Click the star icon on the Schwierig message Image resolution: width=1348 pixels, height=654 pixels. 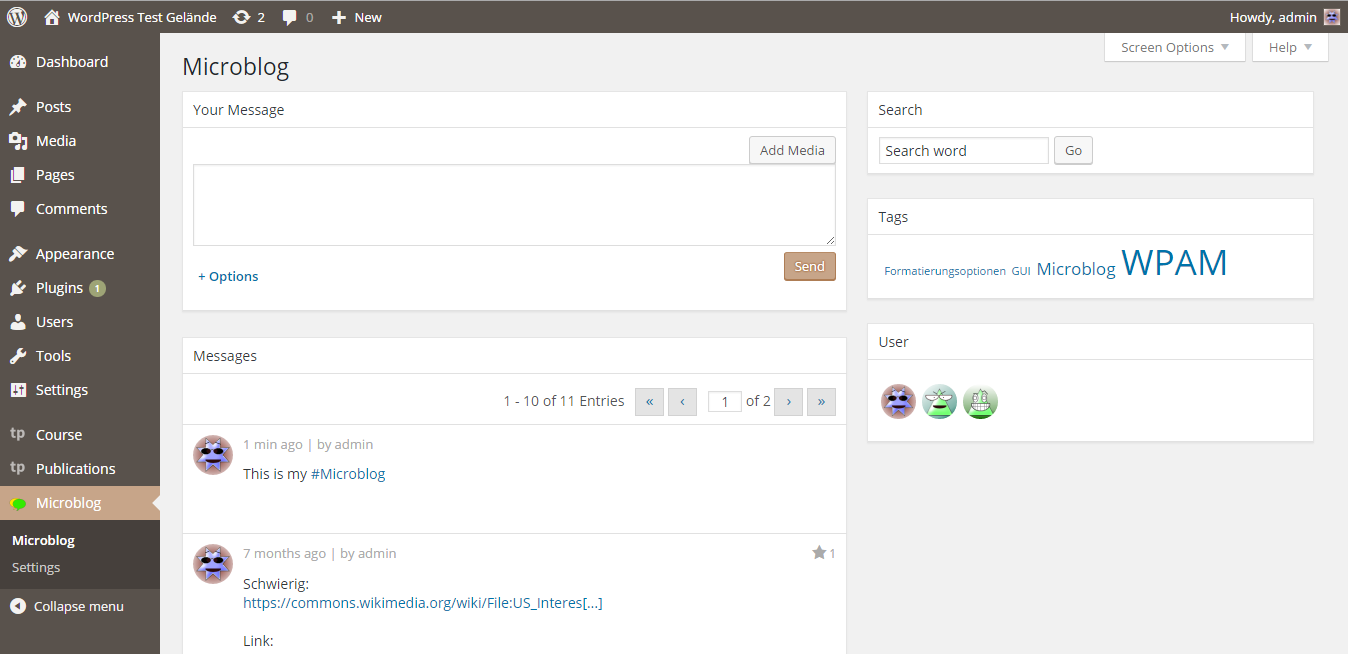pyautogui.click(x=819, y=553)
